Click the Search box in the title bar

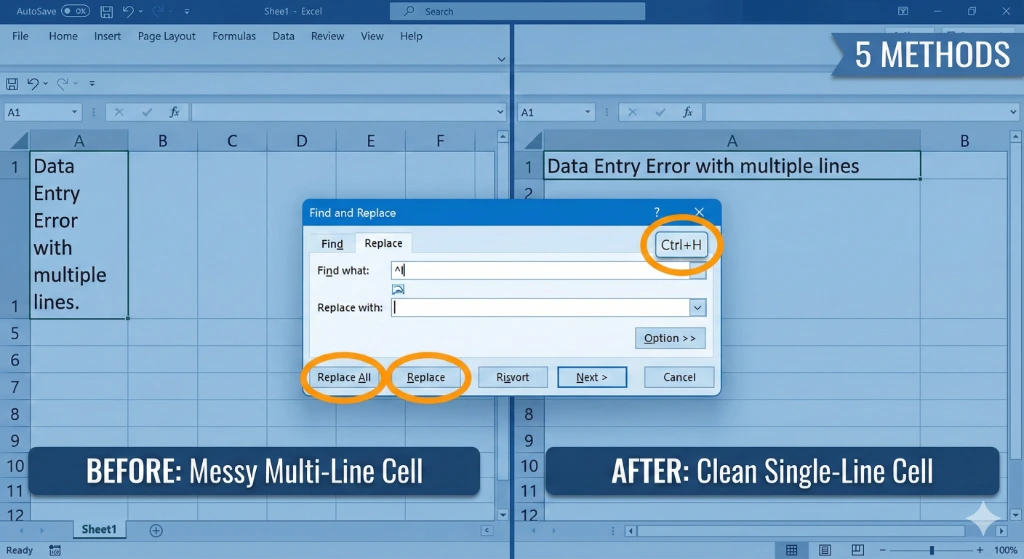pyautogui.click(x=517, y=11)
